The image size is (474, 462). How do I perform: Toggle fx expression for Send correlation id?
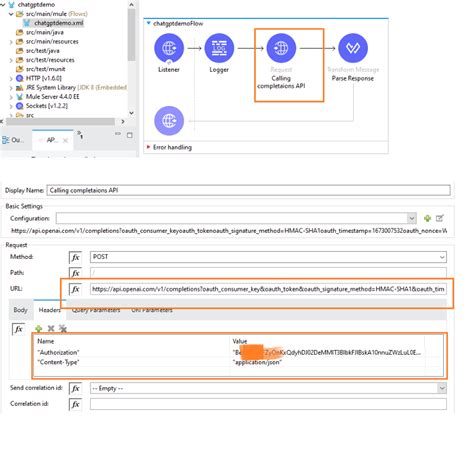click(x=75, y=388)
